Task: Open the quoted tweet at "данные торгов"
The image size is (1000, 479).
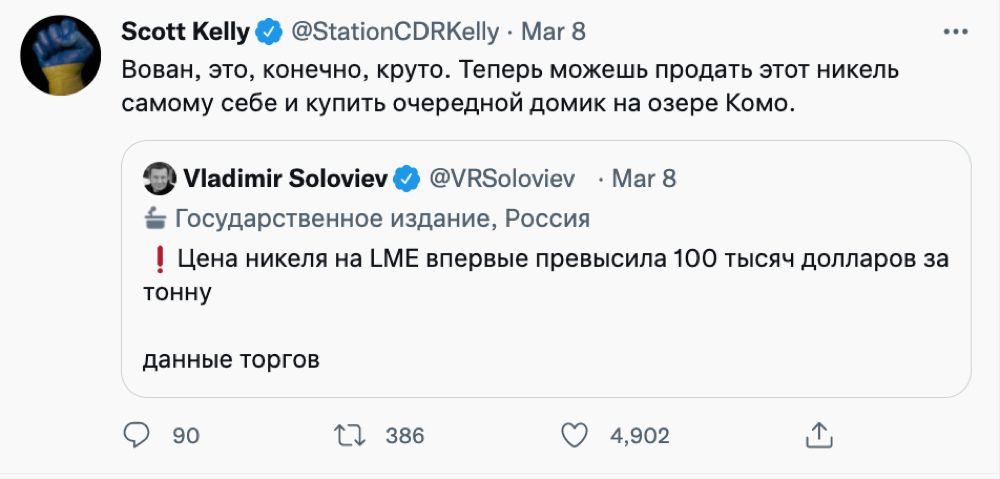Action: coord(231,359)
